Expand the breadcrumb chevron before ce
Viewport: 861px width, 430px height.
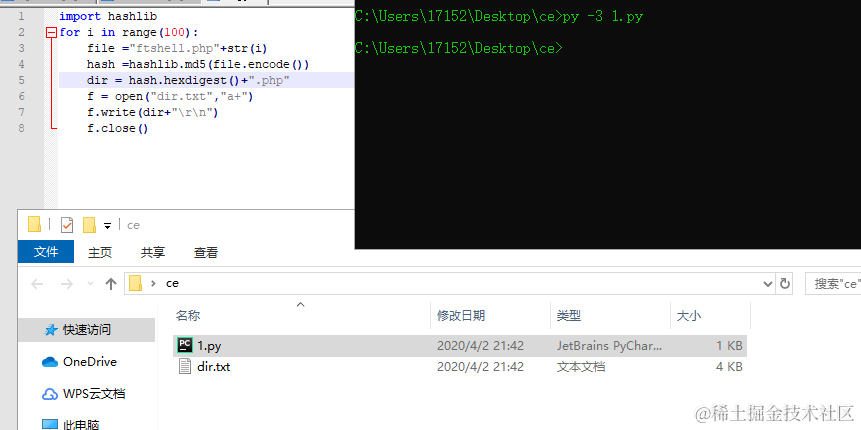[x=153, y=284]
